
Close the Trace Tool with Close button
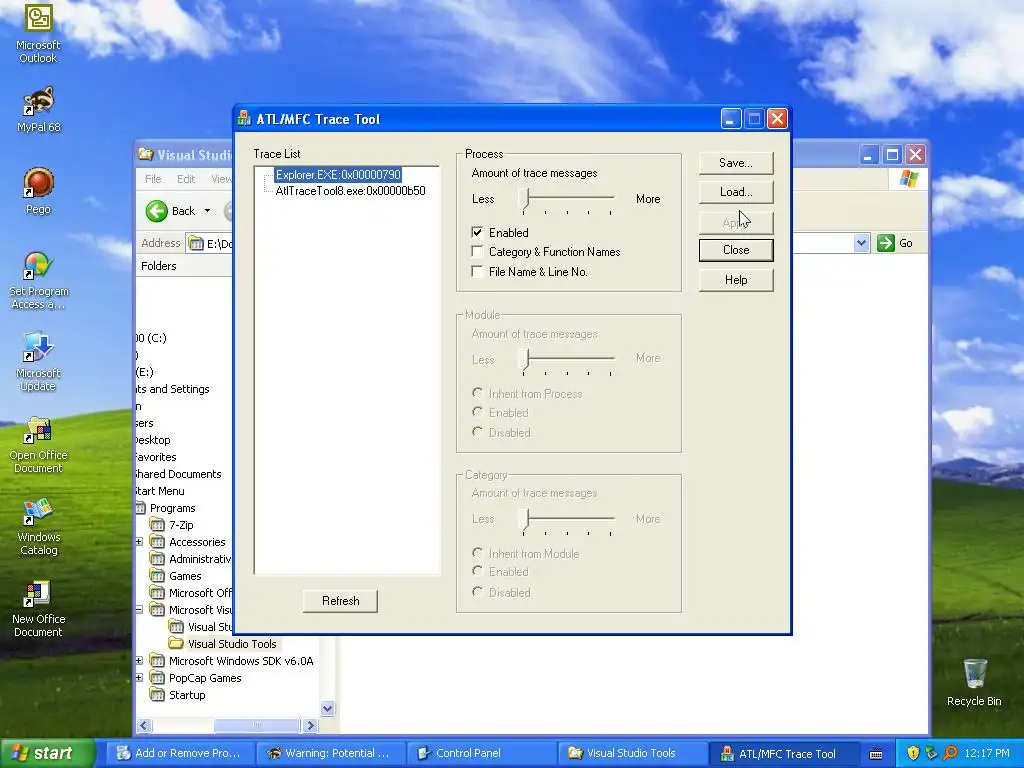(736, 250)
